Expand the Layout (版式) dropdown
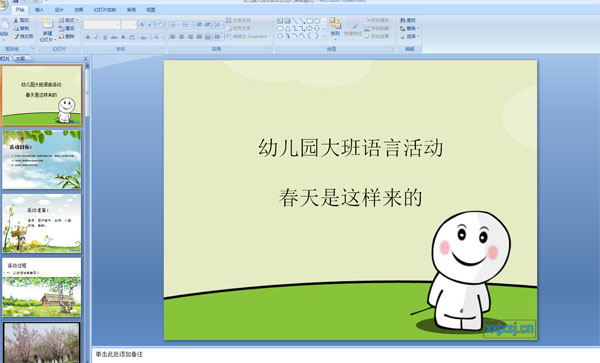 (69, 20)
